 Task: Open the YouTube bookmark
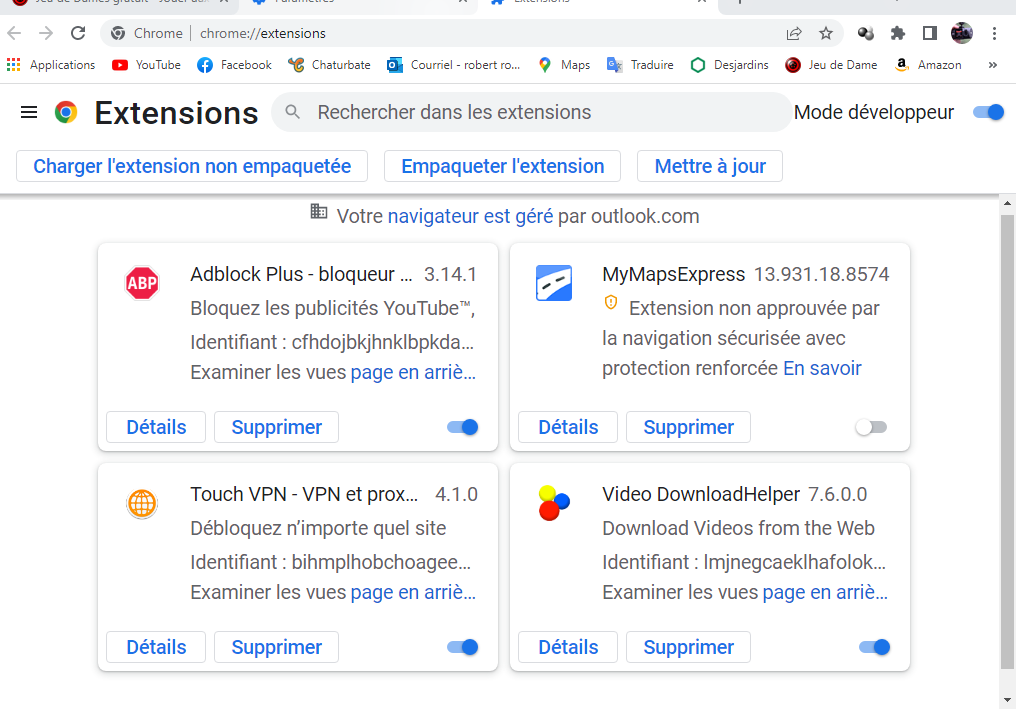click(x=146, y=65)
